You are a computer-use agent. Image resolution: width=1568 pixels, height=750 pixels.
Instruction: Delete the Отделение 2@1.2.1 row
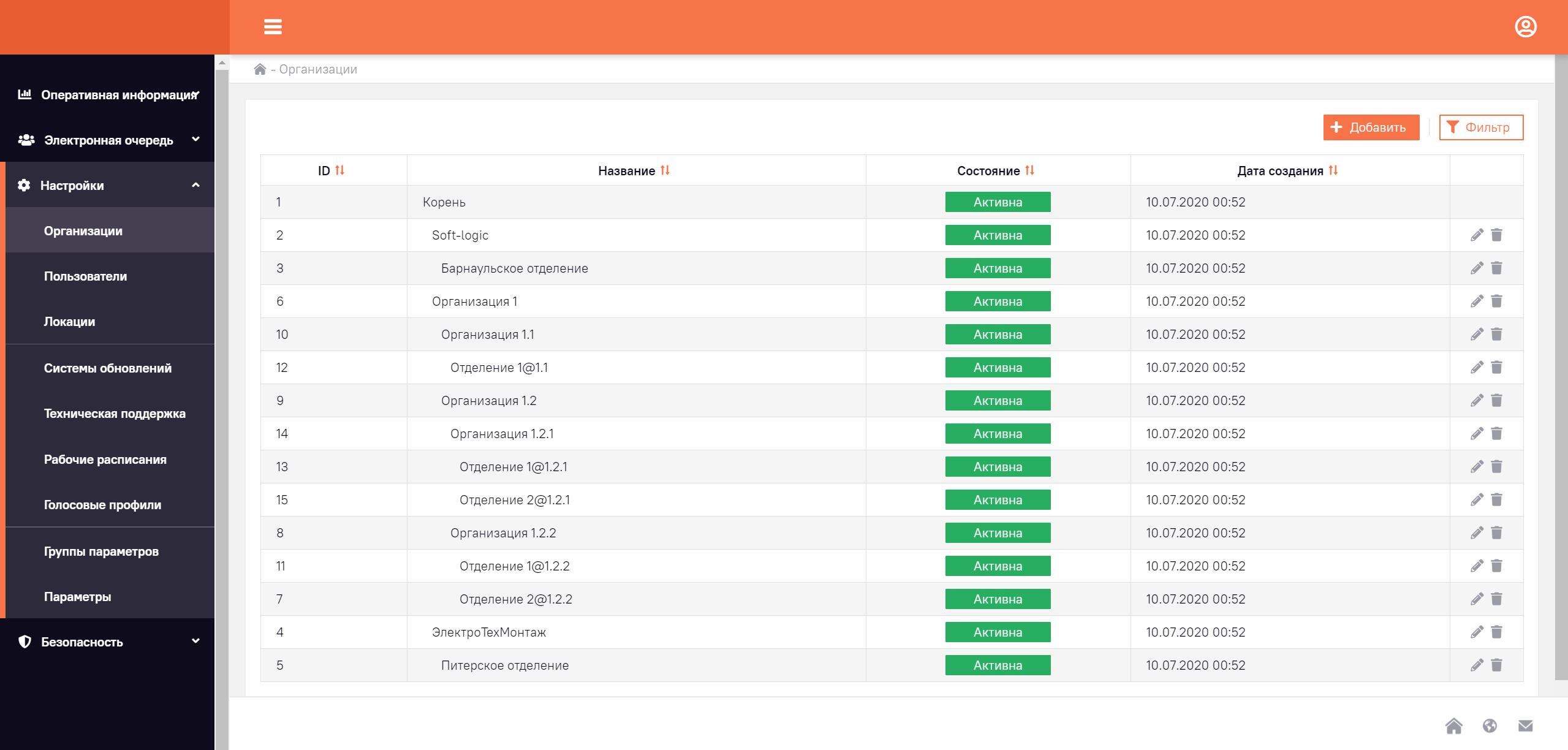pyautogui.click(x=1496, y=500)
